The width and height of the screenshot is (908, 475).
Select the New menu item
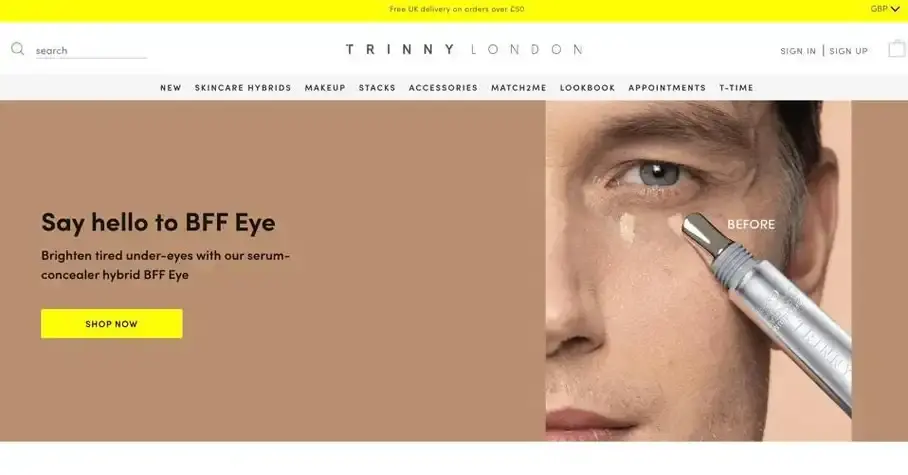(x=171, y=87)
